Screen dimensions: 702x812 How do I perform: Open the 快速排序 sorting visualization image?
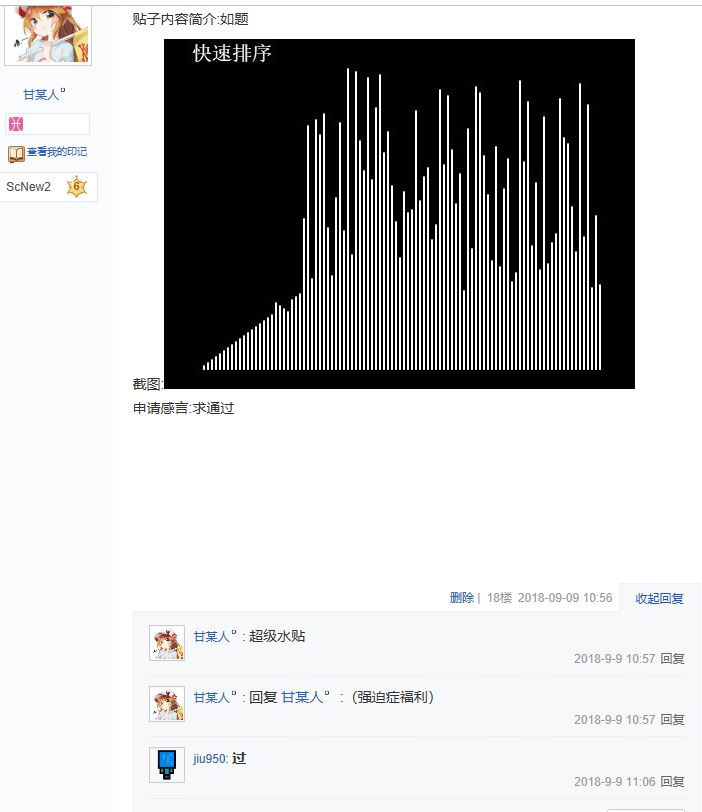[x=399, y=213]
